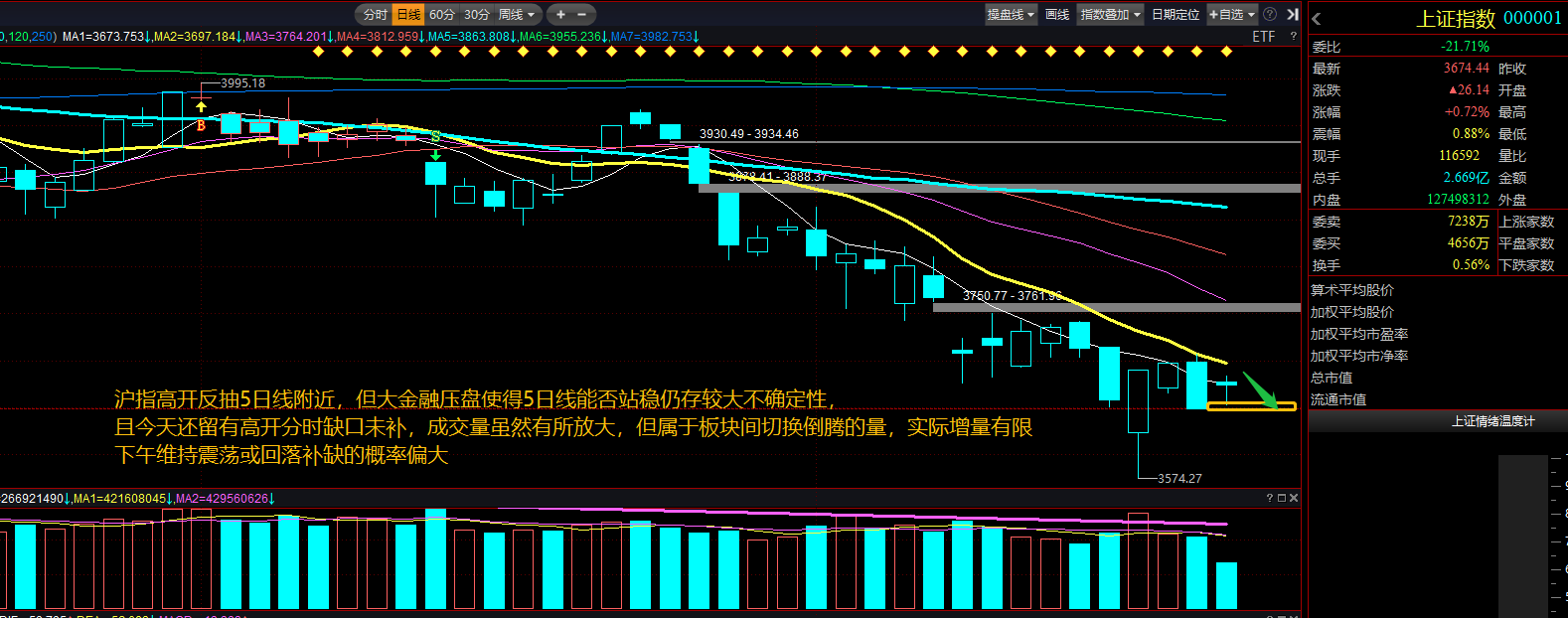Switch to 60分 period chart

[x=442, y=15]
